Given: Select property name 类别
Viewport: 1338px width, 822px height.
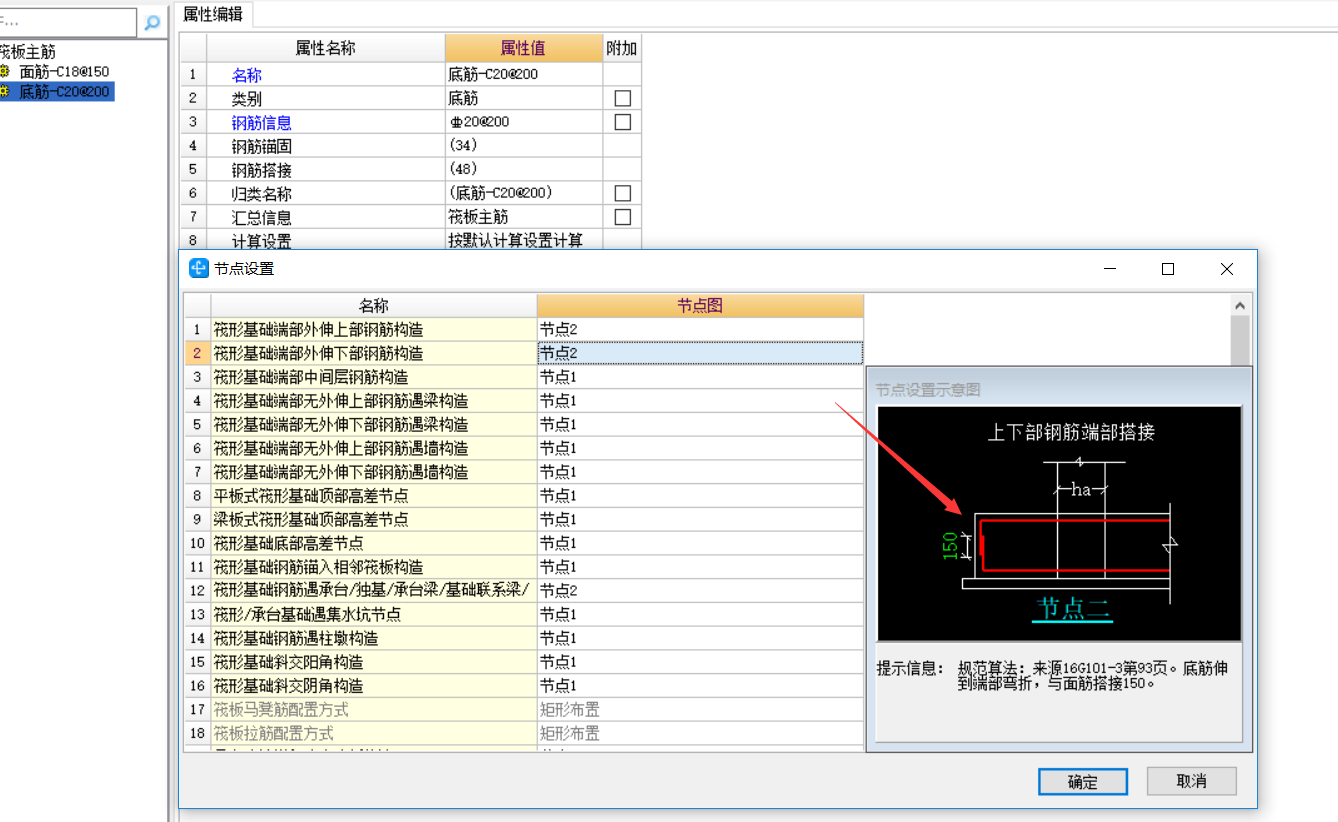Looking at the screenshot, I should [247, 99].
